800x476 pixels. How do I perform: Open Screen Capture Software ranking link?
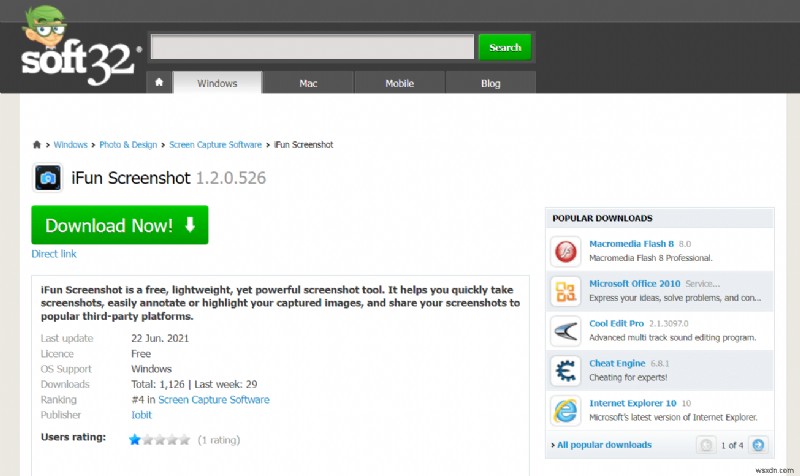214,399
